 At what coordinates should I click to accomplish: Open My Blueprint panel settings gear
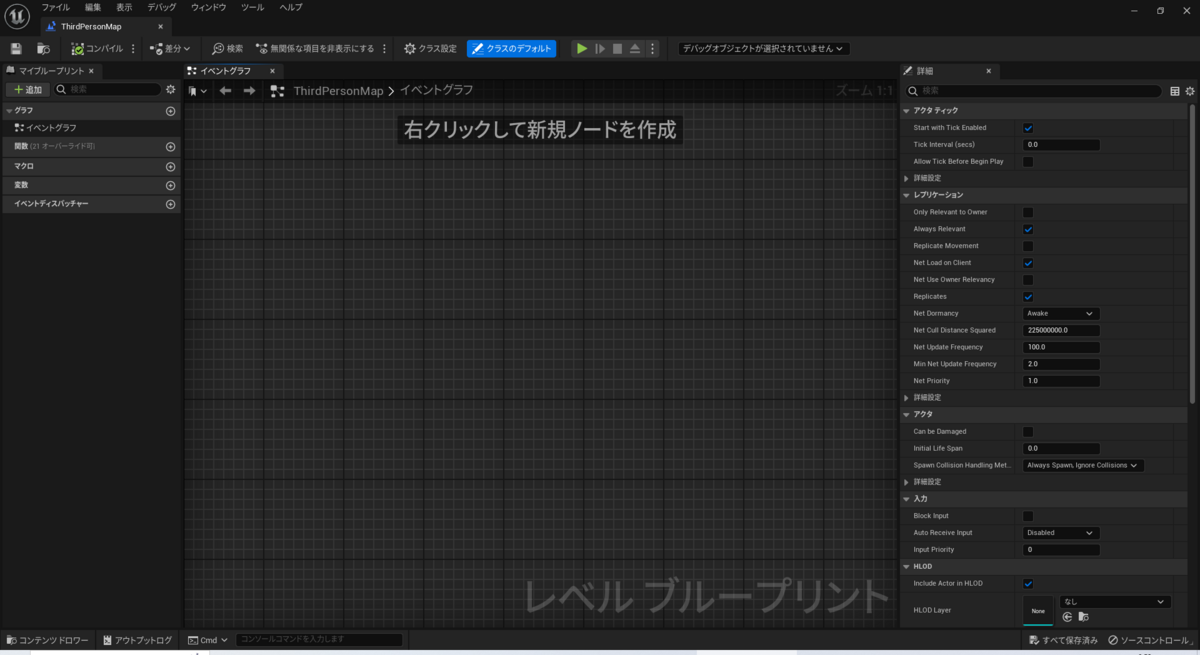tap(171, 89)
